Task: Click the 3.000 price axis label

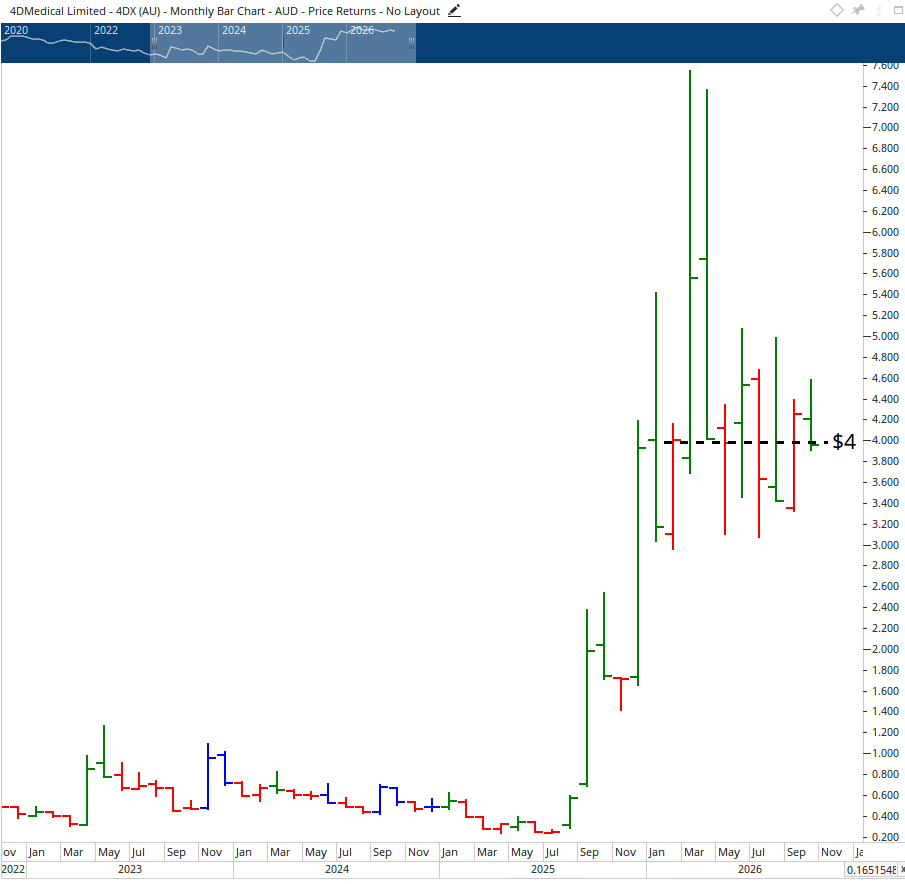Action: (885, 545)
